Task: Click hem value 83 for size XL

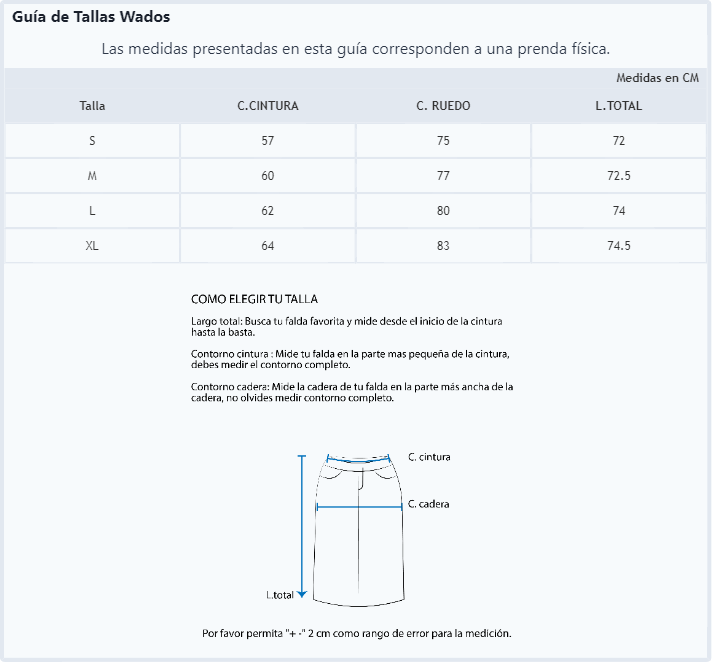Action: (443, 246)
